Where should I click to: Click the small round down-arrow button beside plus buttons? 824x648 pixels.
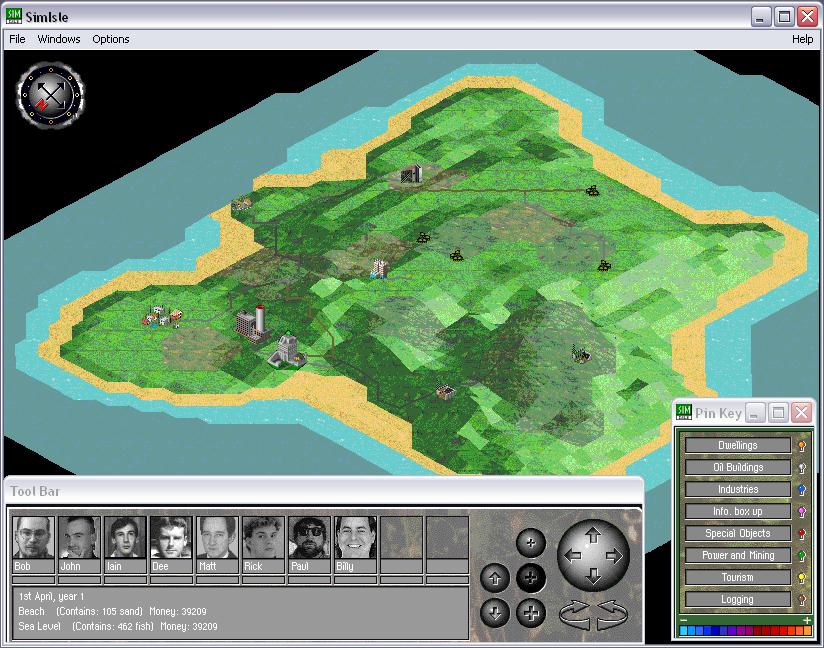[x=495, y=613]
